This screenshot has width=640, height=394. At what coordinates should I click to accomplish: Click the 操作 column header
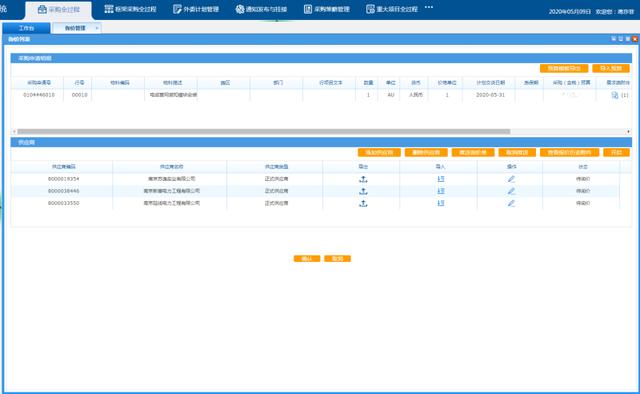coord(511,167)
